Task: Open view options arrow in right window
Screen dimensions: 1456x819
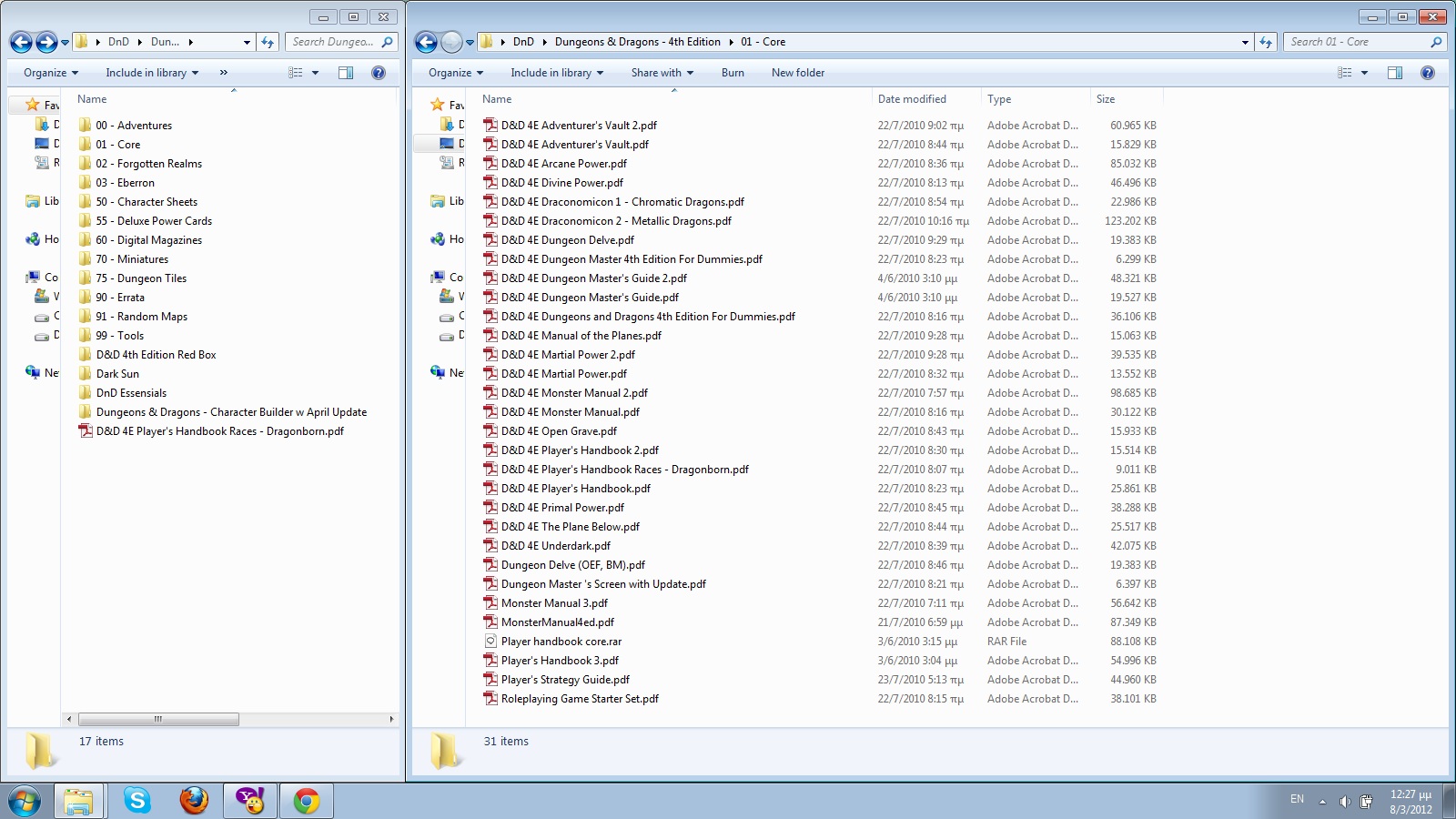Action: (x=1364, y=73)
